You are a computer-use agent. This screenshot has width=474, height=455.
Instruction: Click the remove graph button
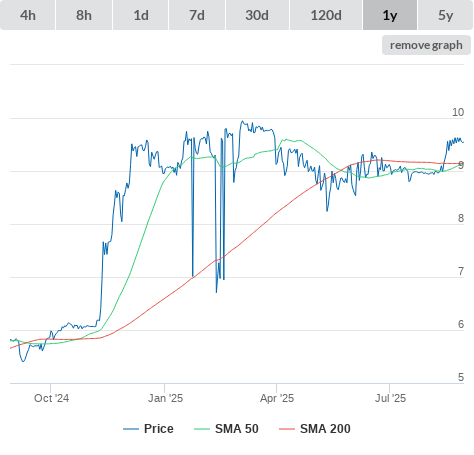426,45
